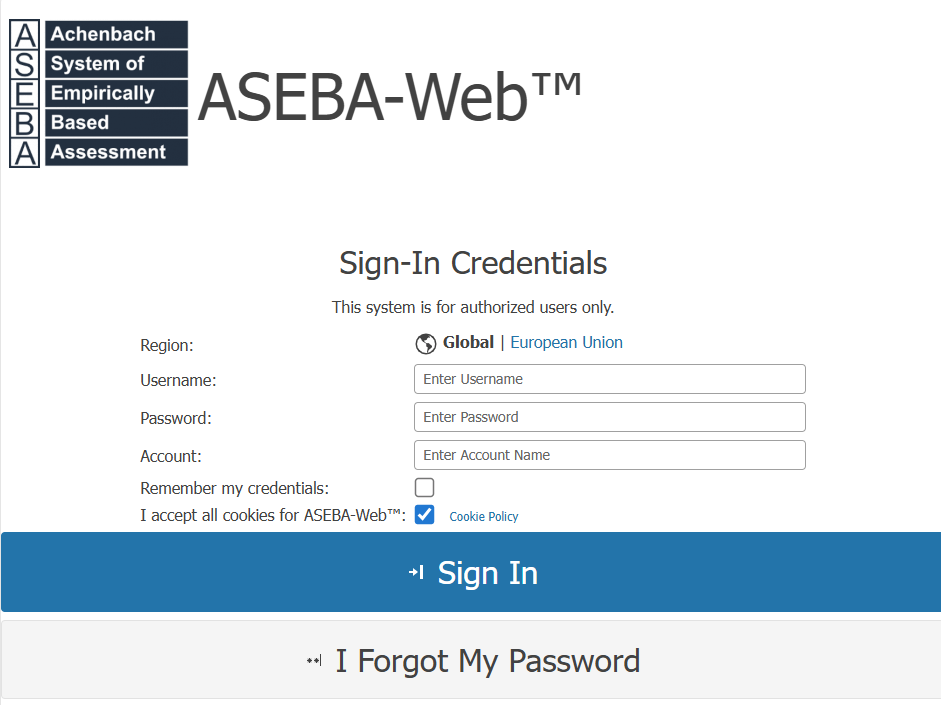The width and height of the screenshot is (941, 705).
Task: Focus the Enter Username field
Action: pyautogui.click(x=609, y=379)
